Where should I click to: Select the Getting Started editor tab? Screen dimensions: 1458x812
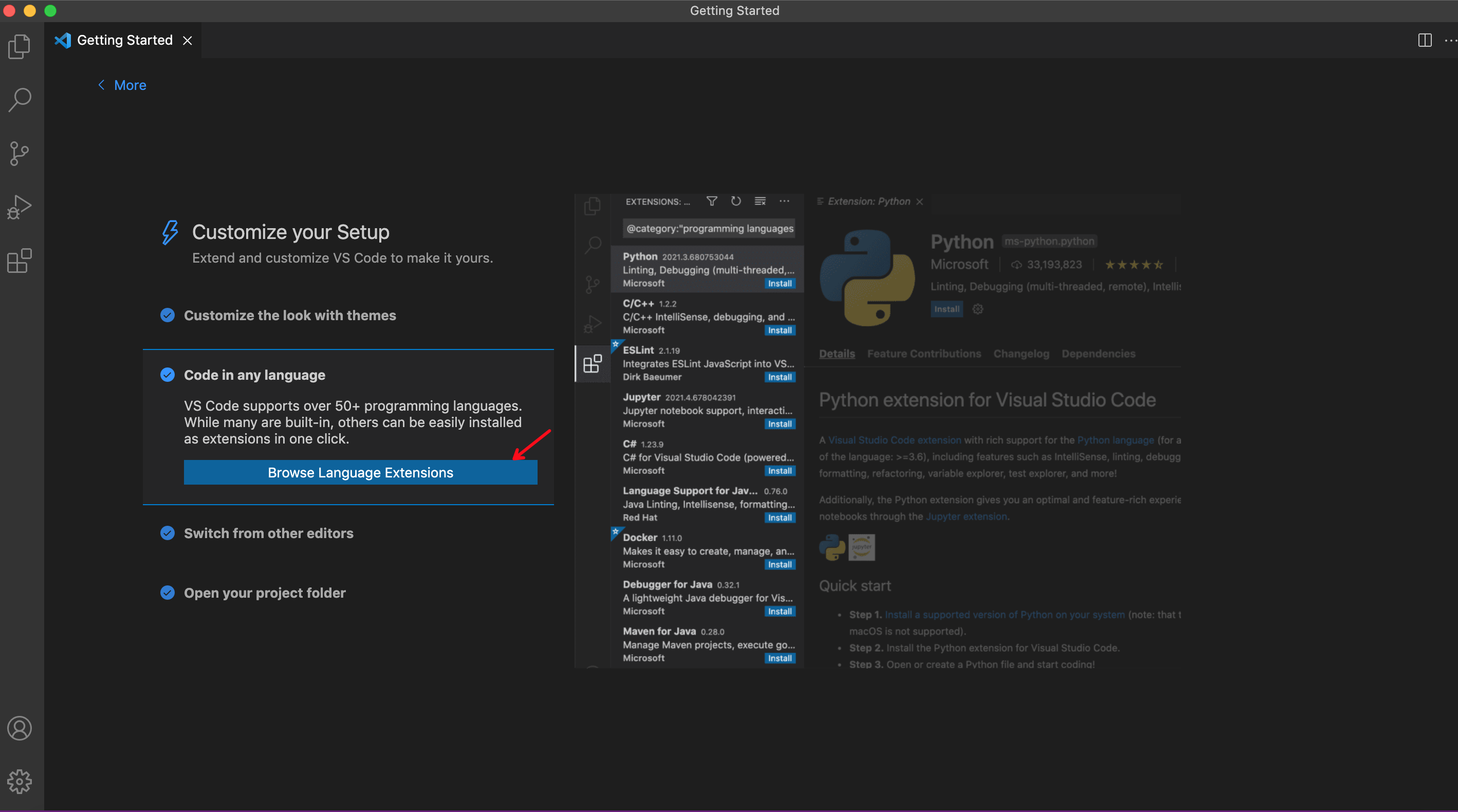click(x=123, y=40)
